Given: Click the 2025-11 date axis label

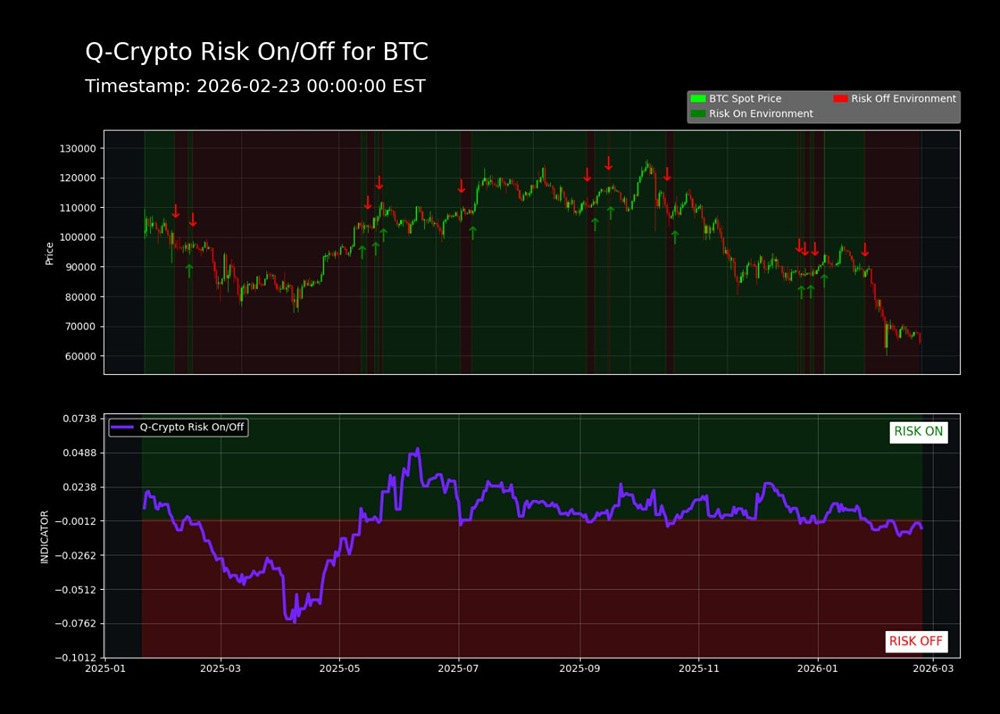Looking at the screenshot, I should pyautogui.click(x=698, y=669).
